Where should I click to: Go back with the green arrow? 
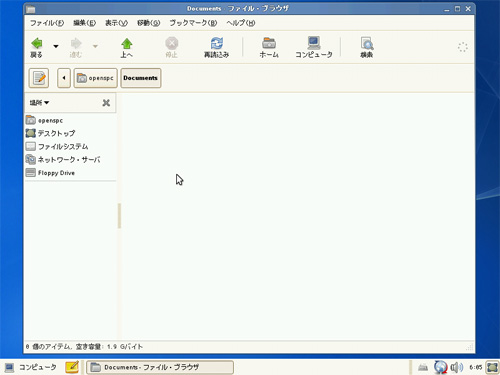[x=37, y=48]
